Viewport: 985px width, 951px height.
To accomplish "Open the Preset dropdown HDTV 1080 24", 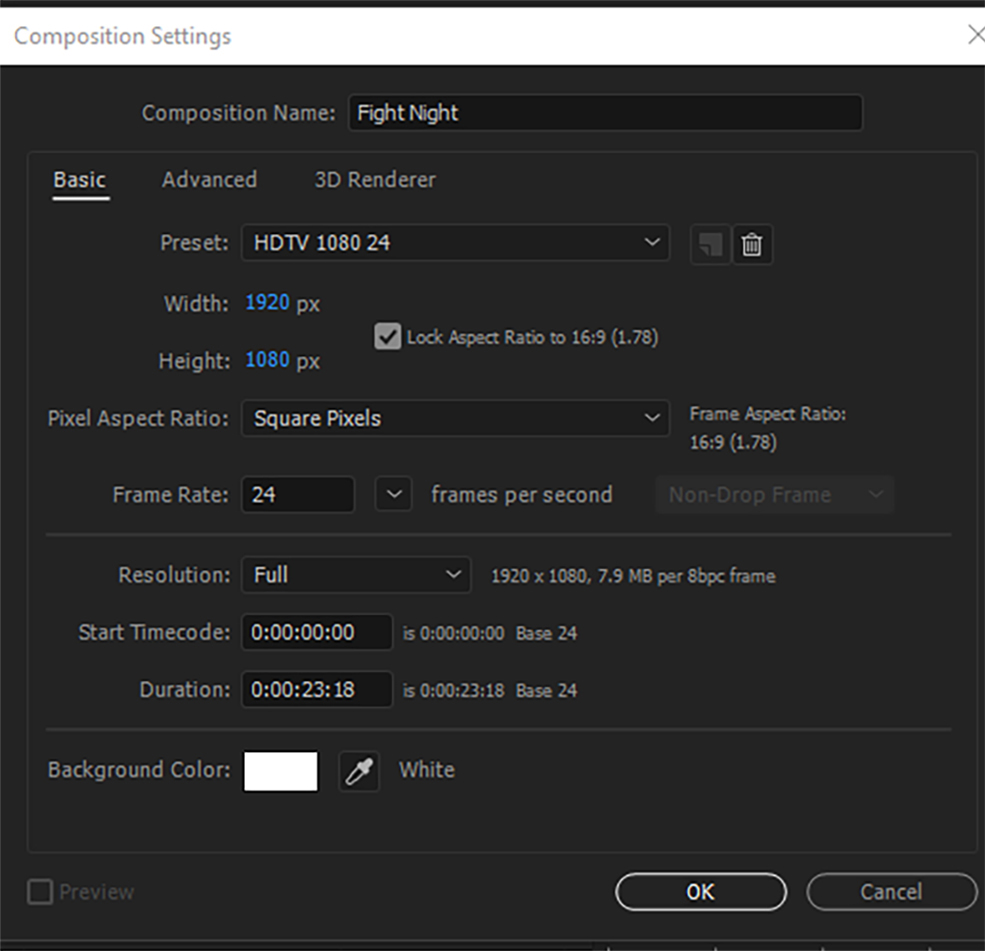I will coord(455,242).
